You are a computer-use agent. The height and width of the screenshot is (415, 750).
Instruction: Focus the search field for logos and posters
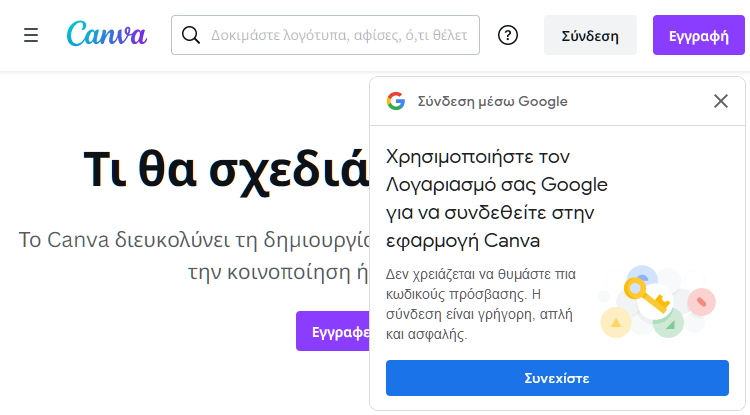point(325,35)
